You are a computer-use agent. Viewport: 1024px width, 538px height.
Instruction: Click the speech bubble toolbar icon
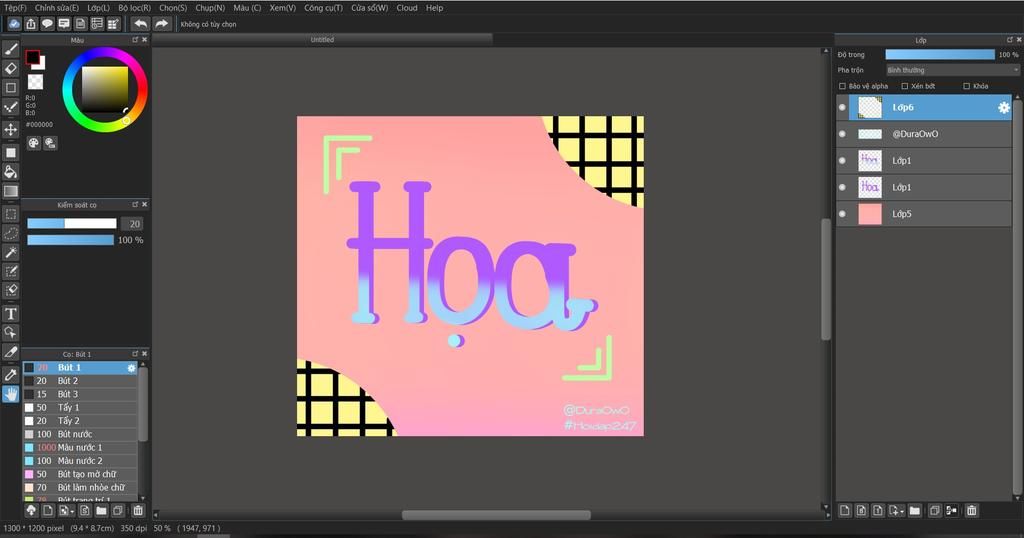[47, 24]
